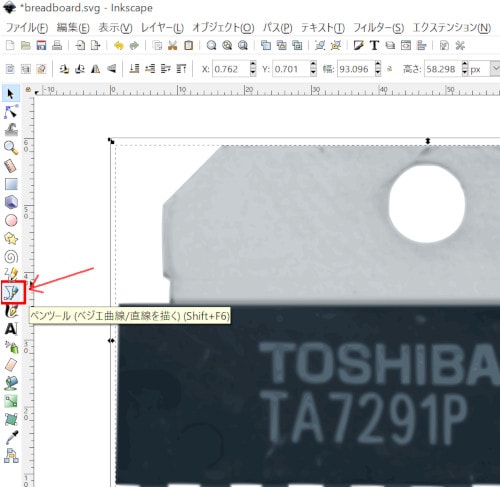Viewport: 500px width, 487px height.
Task: Click the Print icon
Action: click(x=57, y=45)
